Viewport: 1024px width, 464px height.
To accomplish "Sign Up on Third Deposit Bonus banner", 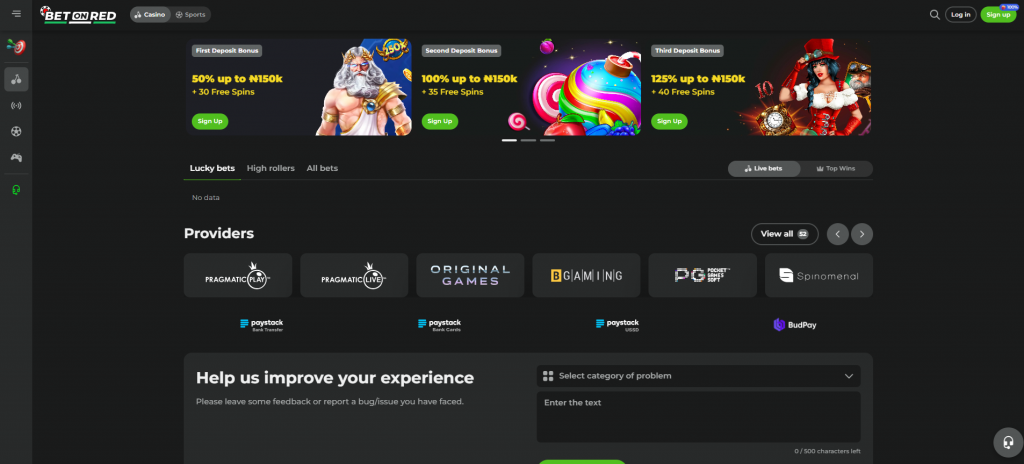I will coord(669,121).
